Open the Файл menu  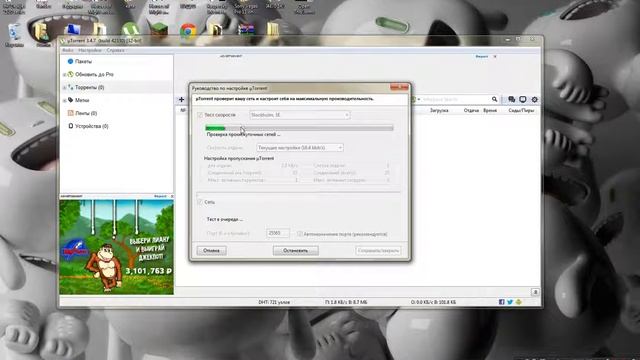coord(68,50)
